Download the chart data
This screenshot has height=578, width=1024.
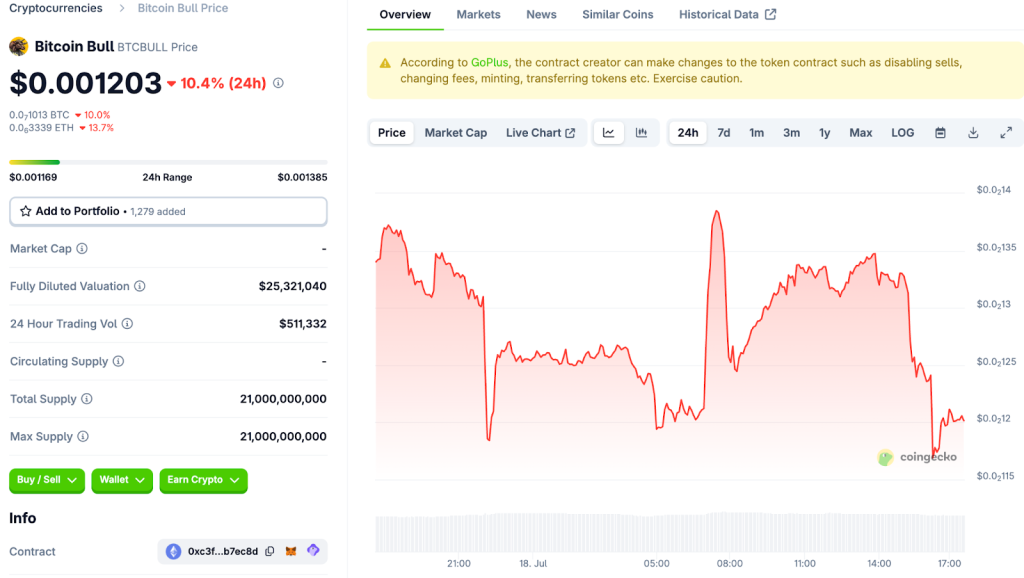coord(973,133)
